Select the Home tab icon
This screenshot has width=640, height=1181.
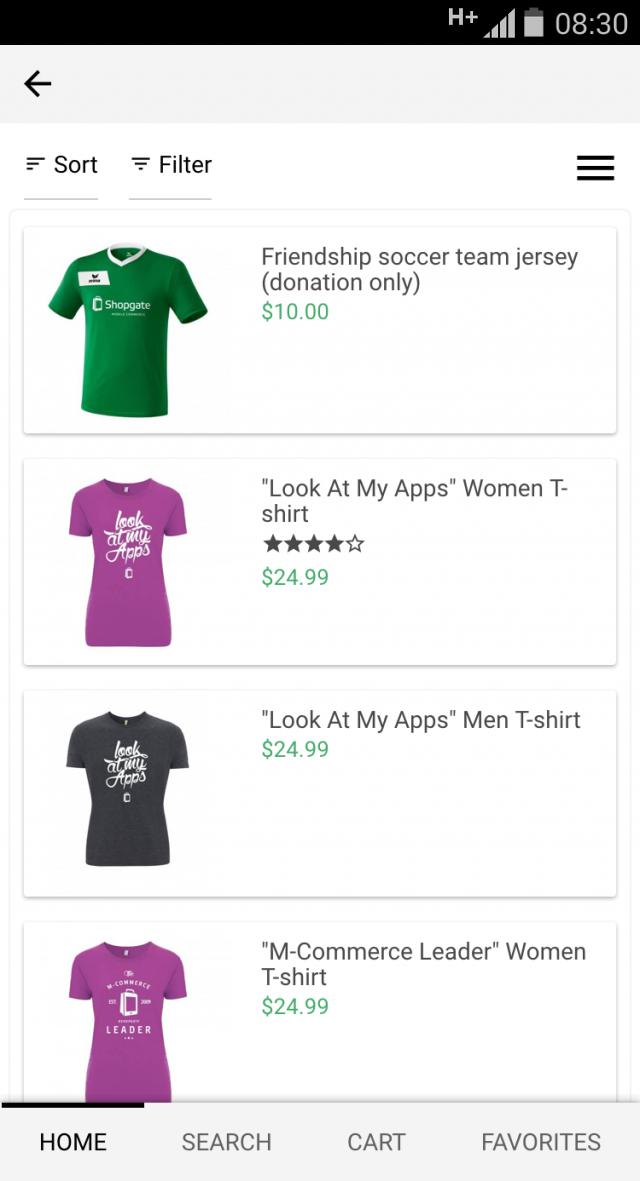pyautogui.click(x=72, y=1142)
